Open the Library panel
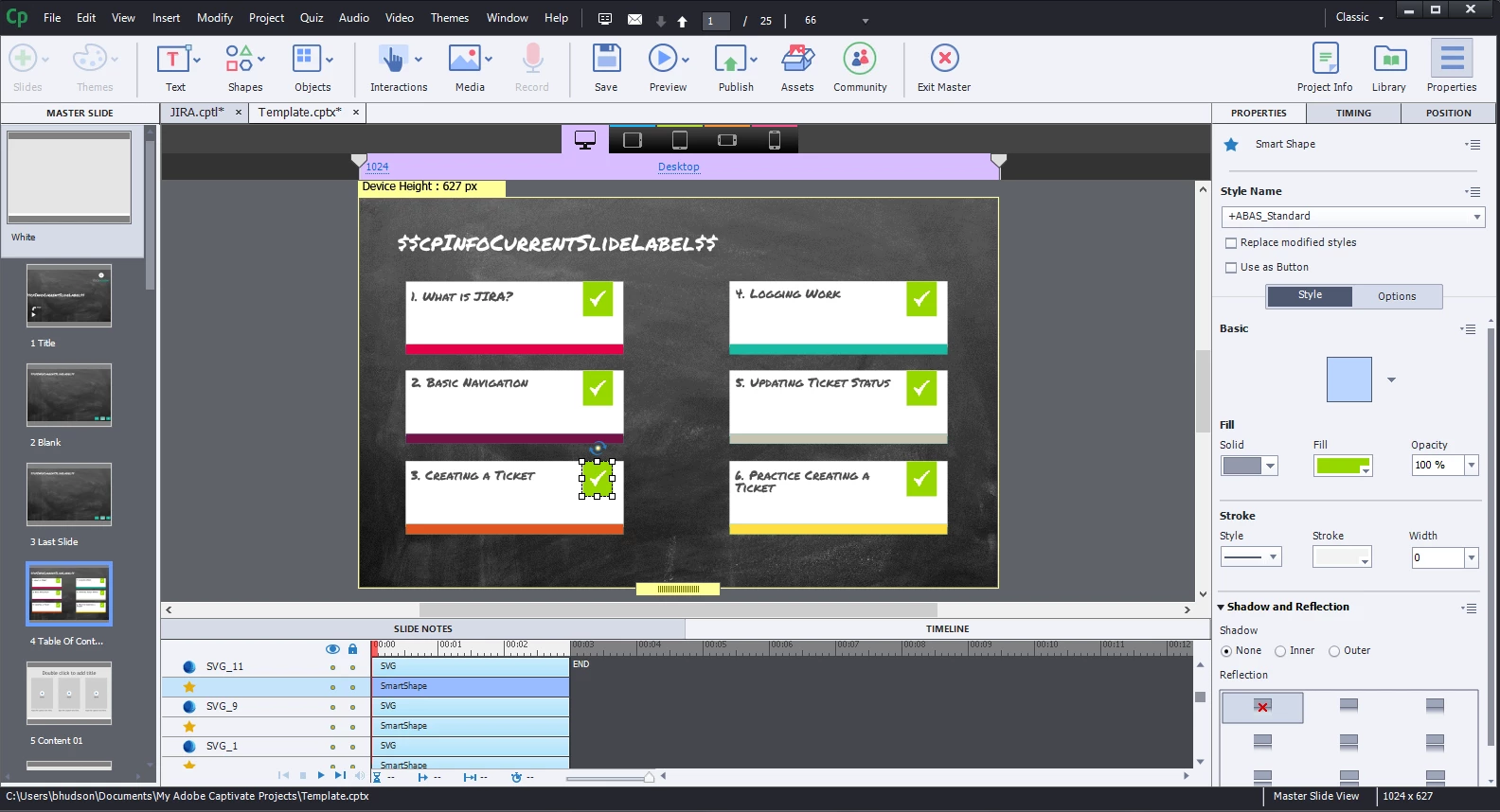1500x812 pixels. [1389, 68]
